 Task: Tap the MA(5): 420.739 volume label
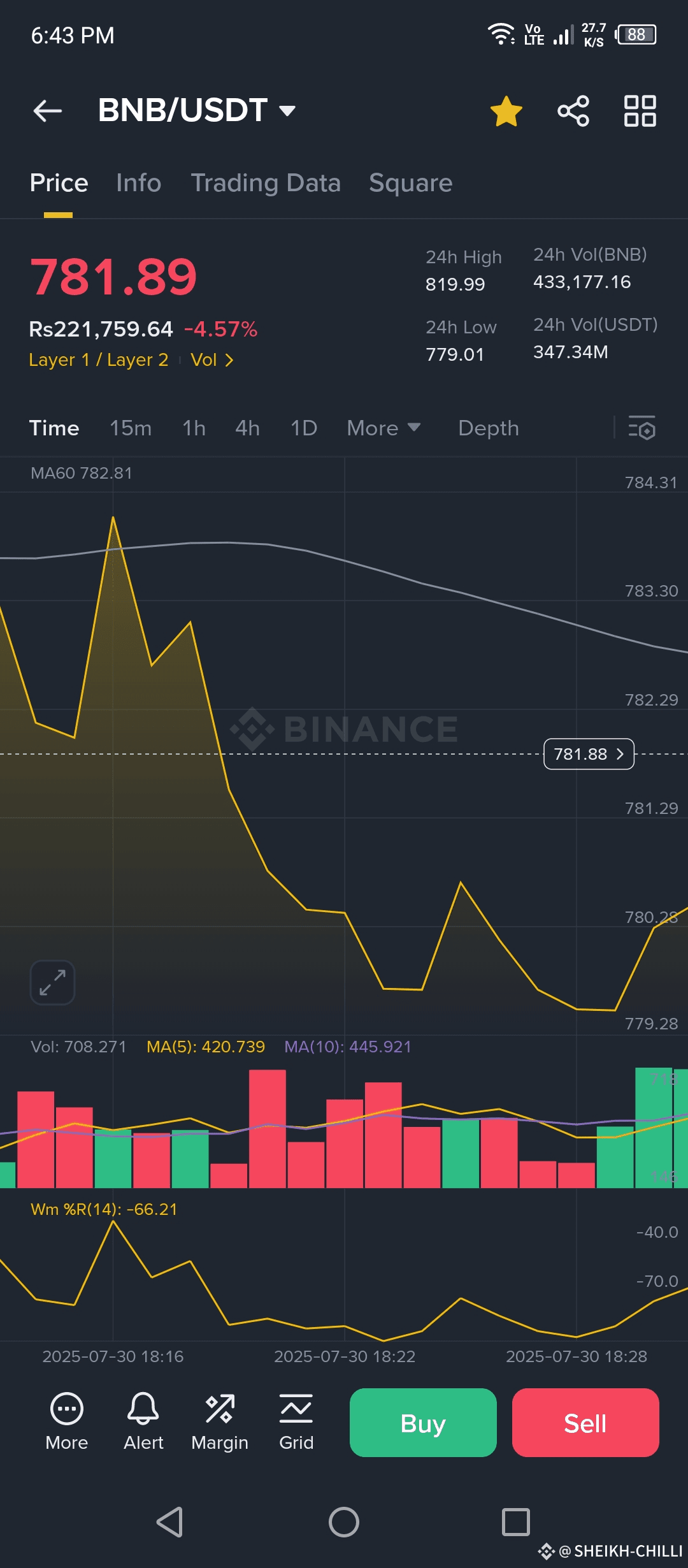pyautogui.click(x=206, y=1047)
